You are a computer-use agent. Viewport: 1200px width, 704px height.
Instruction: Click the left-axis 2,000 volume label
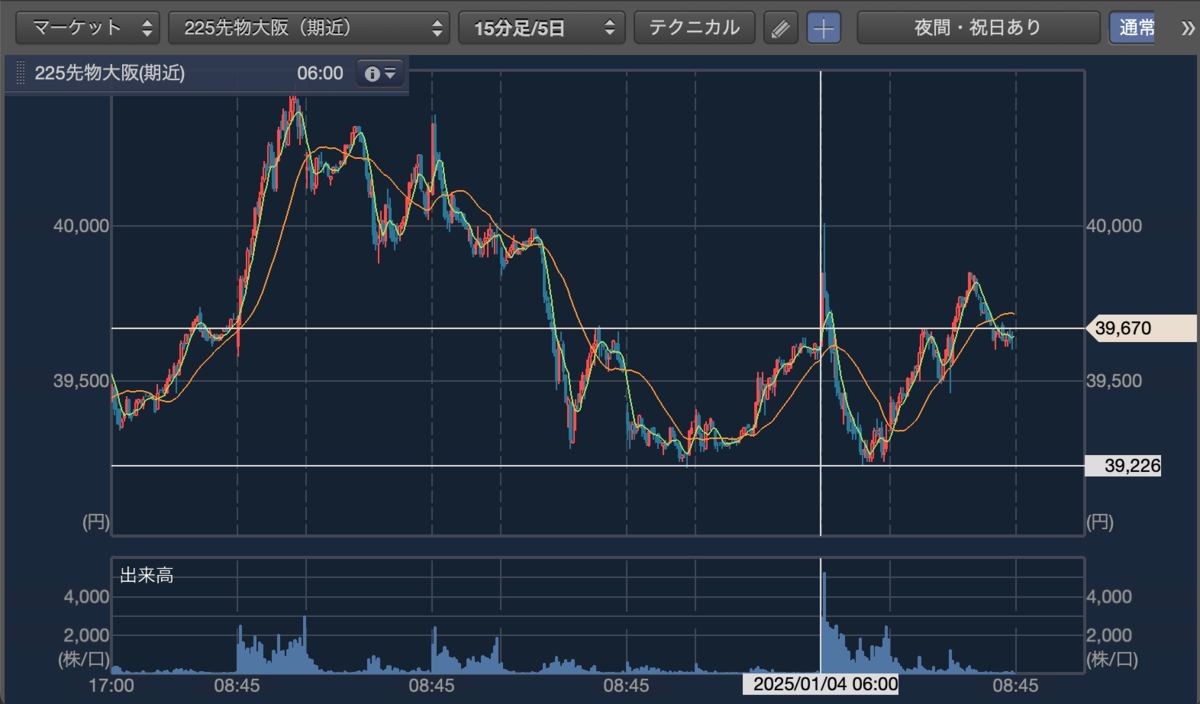click(x=84, y=635)
